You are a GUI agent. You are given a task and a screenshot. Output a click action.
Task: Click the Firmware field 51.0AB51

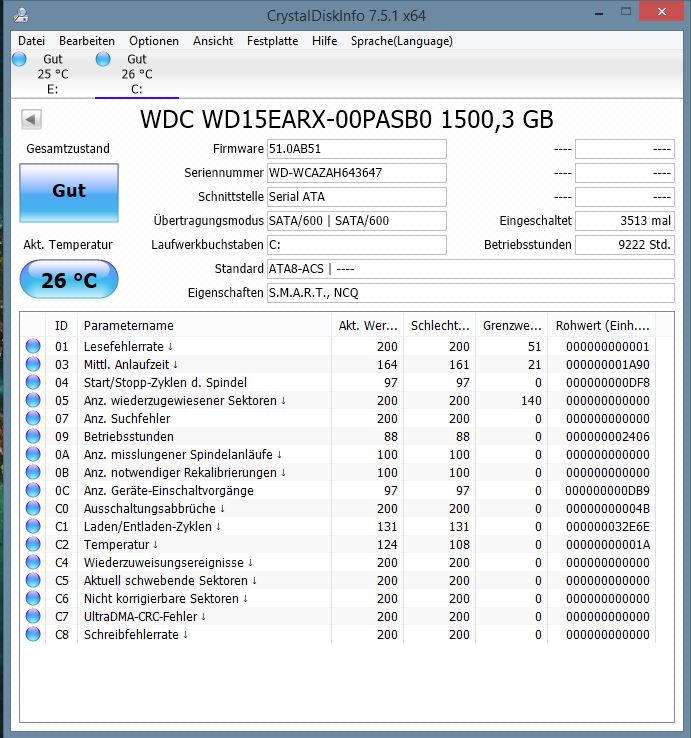tap(356, 149)
